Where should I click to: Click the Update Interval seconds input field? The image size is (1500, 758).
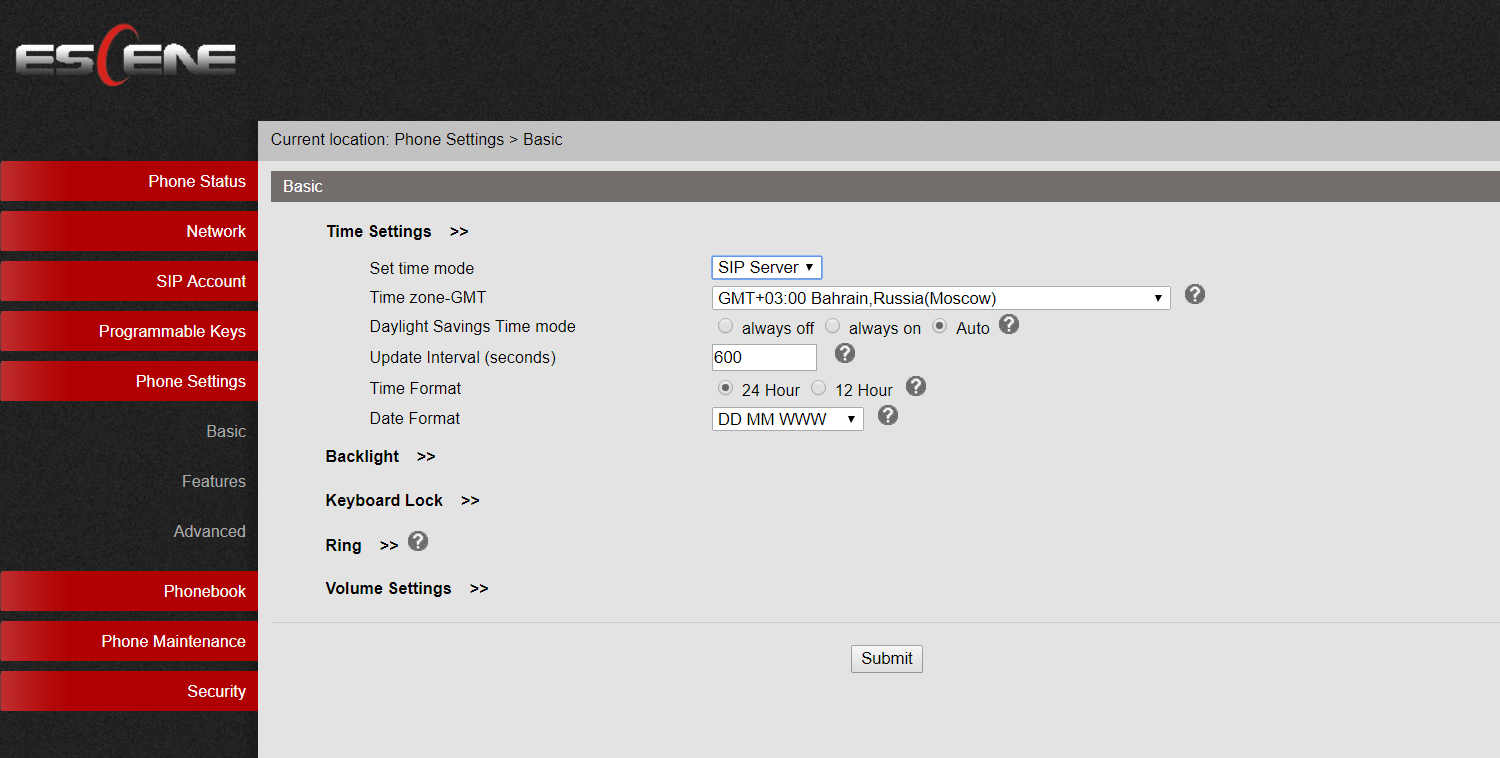point(764,357)
